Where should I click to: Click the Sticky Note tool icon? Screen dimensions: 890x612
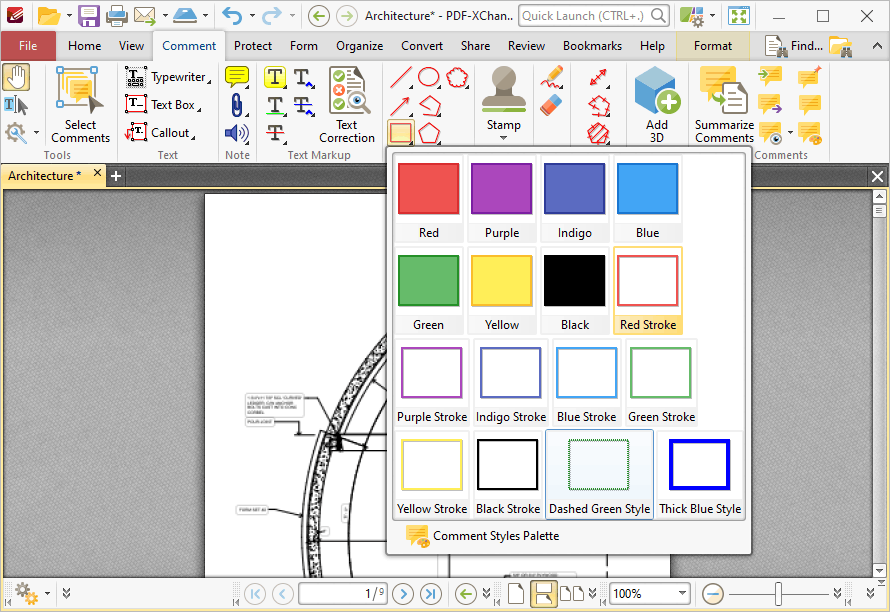237,77
